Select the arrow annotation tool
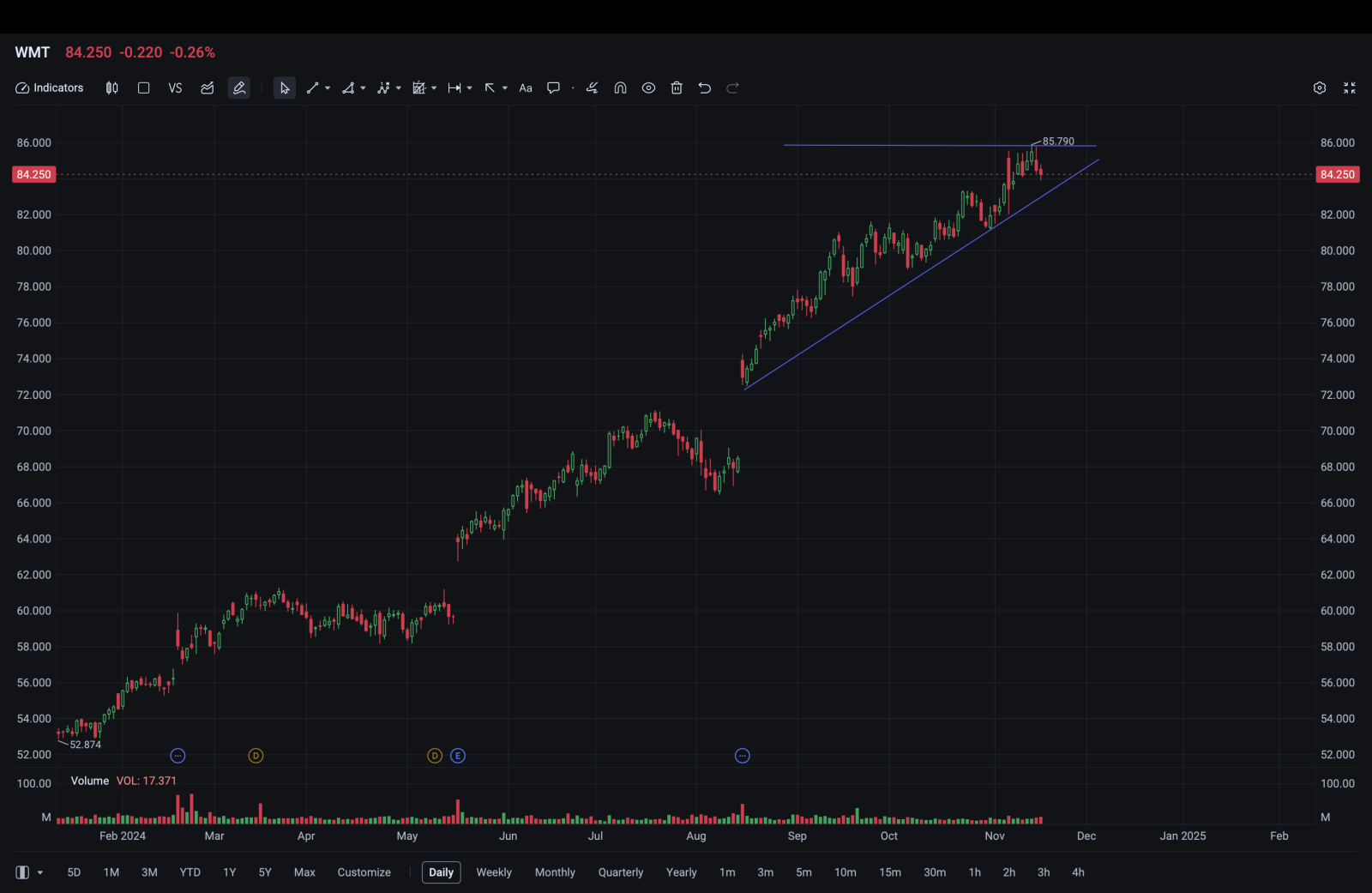The image size is (1372, 893). click(x=490, y=87)
